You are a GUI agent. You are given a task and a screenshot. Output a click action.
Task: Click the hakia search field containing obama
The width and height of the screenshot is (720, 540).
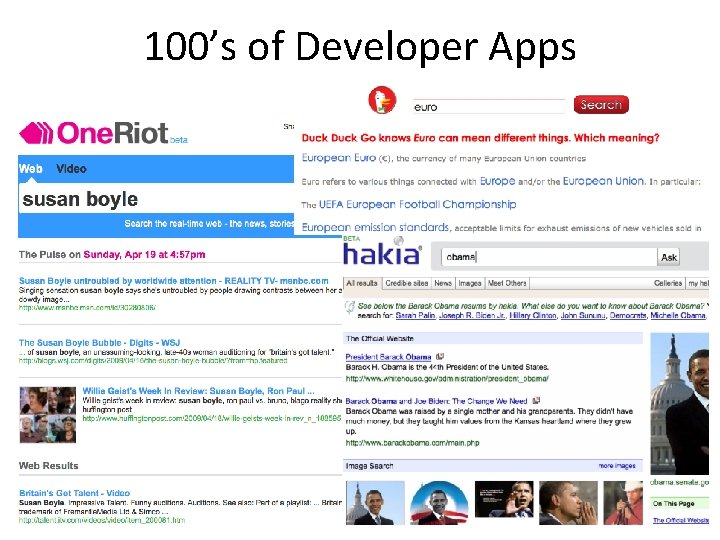549,257
